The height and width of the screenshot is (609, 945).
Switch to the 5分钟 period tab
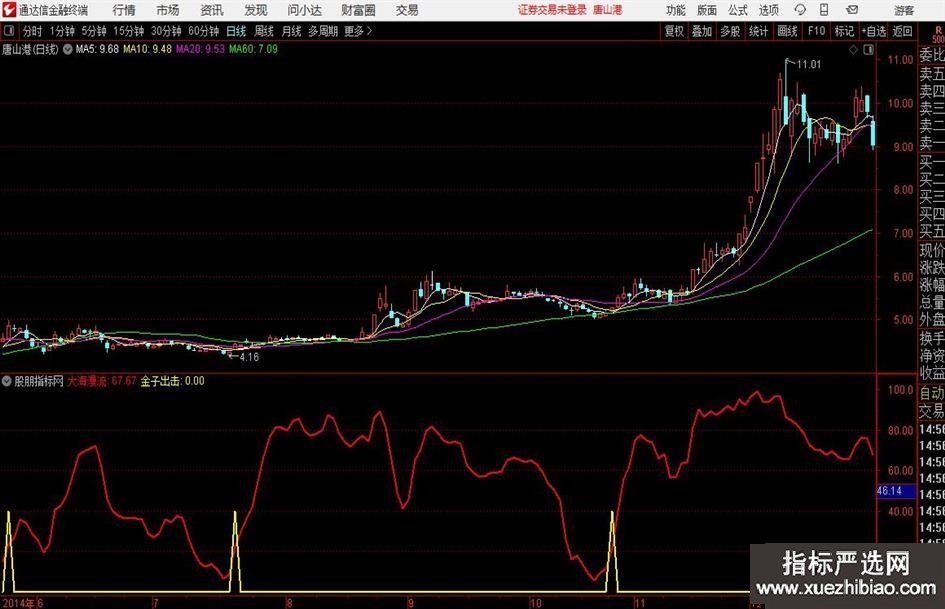pyautogui.click(x=93, y=31)
